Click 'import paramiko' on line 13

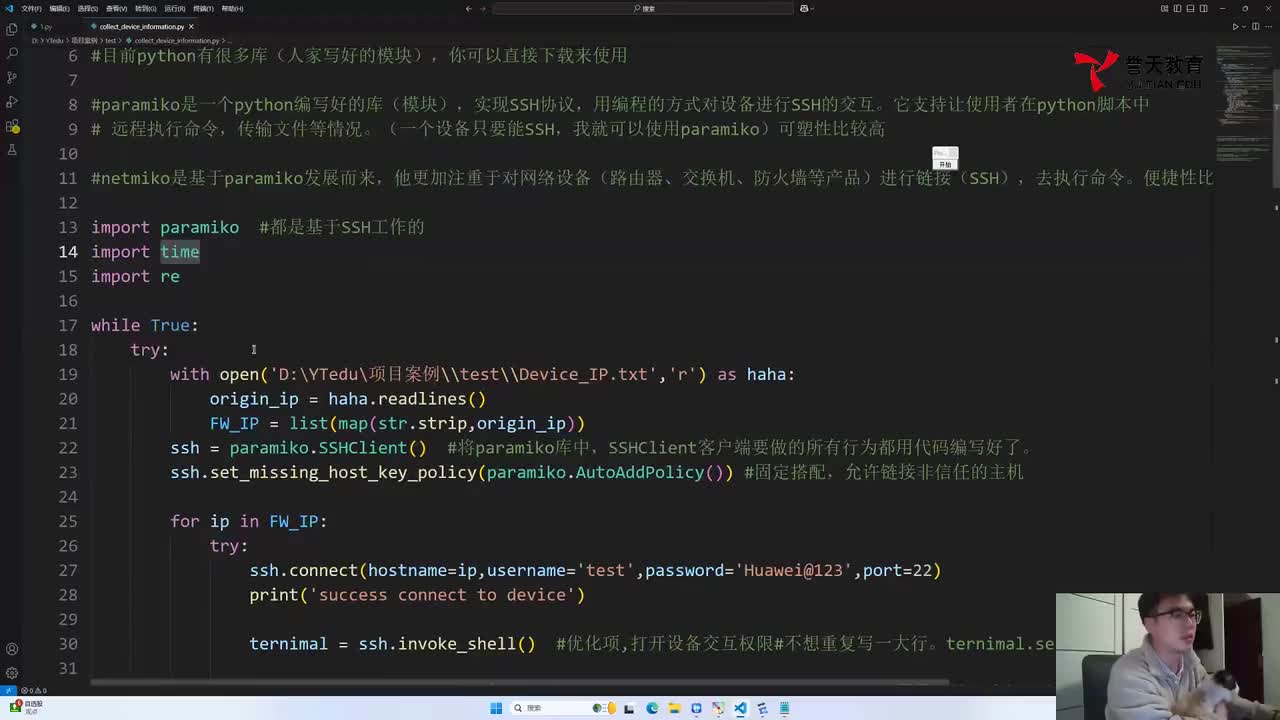click(x=165, y=227)
